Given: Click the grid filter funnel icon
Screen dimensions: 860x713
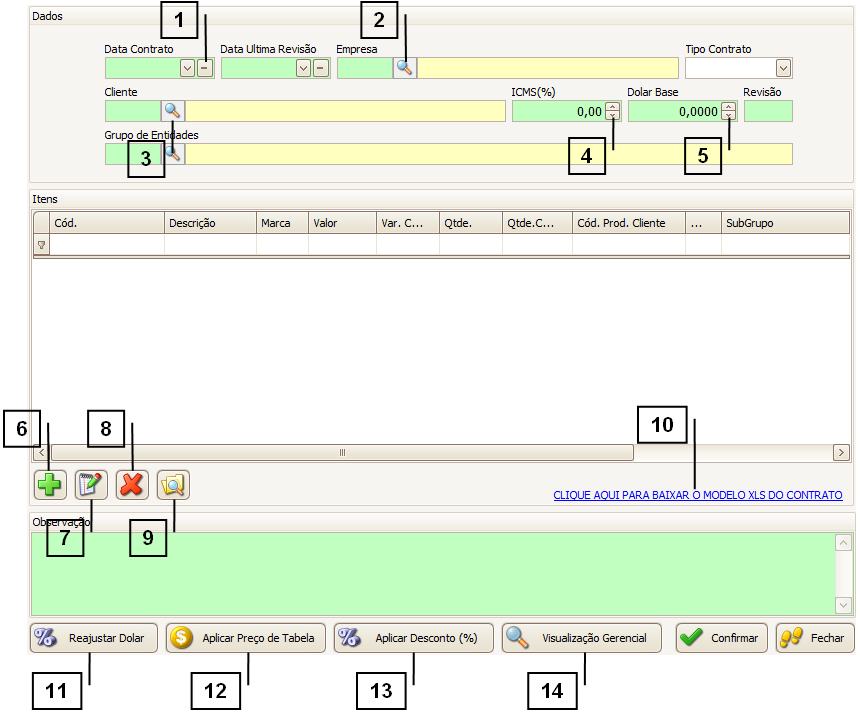Looking at the screenshot, I should tap(41, 245).
